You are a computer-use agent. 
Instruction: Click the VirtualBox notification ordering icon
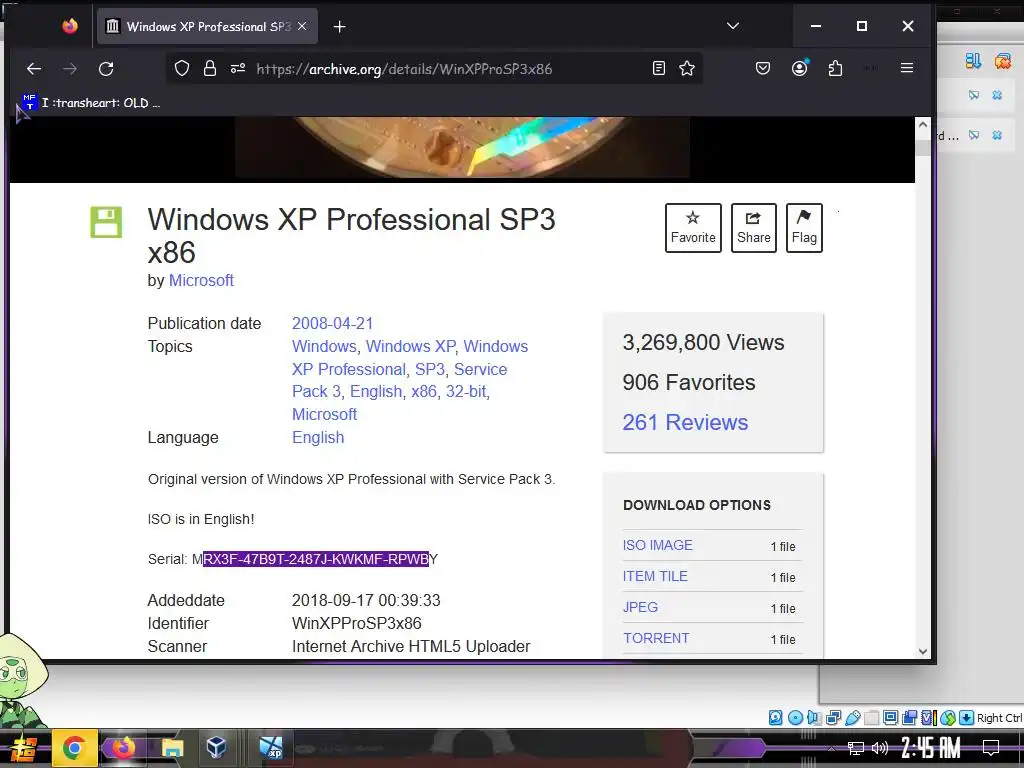(x=973, y=61)
